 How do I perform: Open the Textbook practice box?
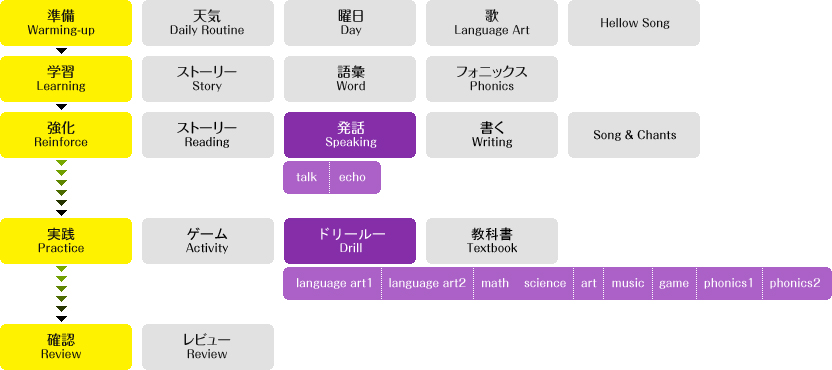pos(492,241)
